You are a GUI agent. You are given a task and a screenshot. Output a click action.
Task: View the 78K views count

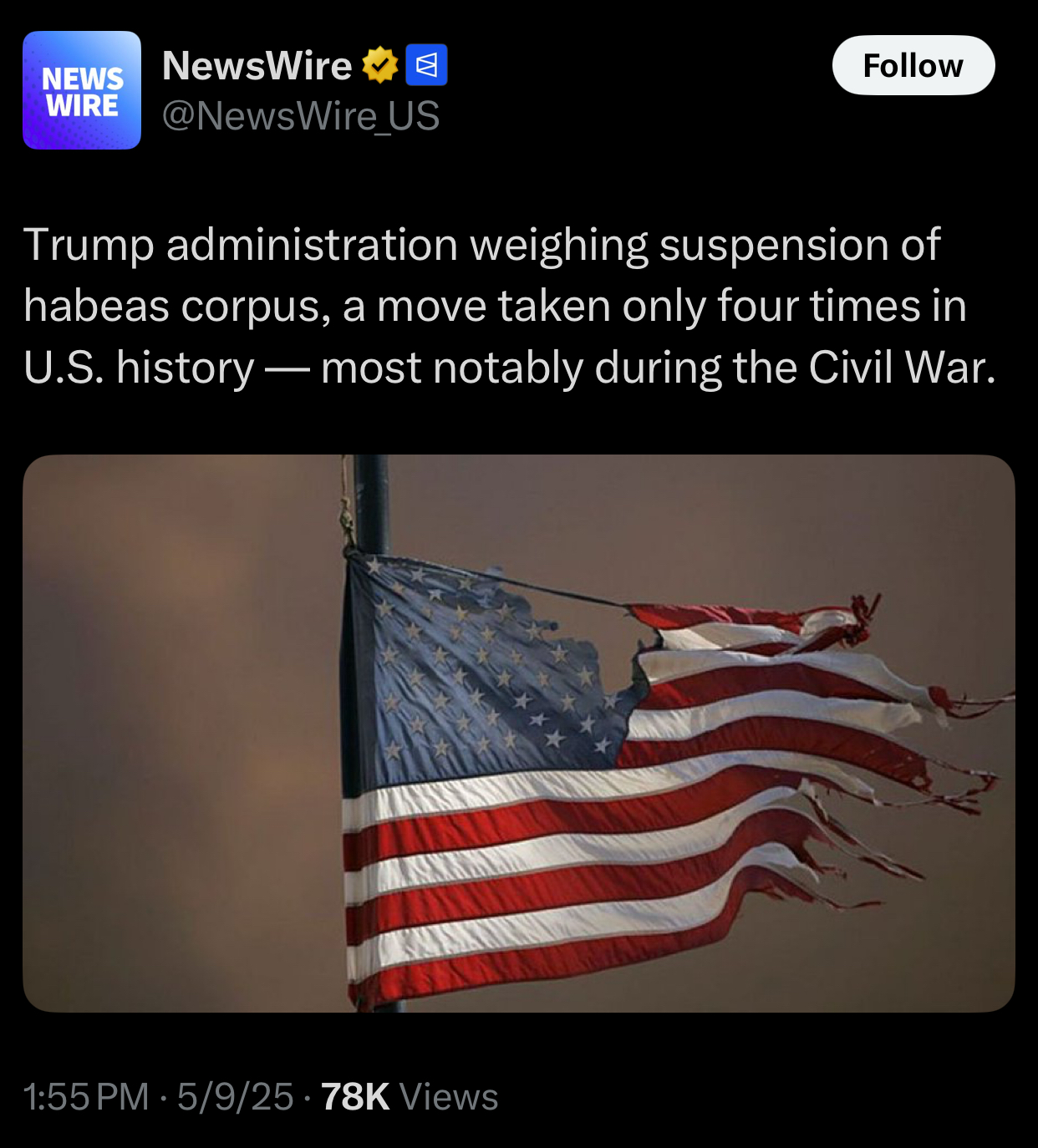(x=355, y=1096)
